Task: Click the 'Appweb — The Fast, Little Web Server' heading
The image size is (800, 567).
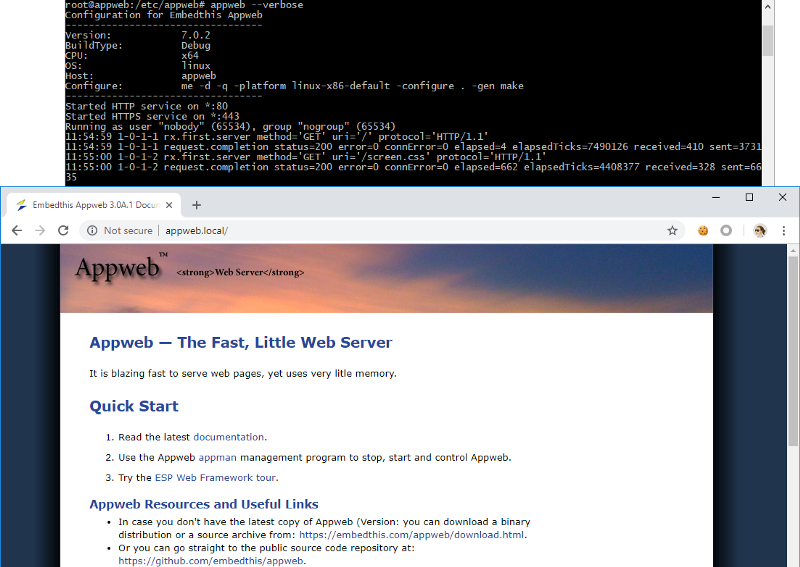Action: pos(241,342)
